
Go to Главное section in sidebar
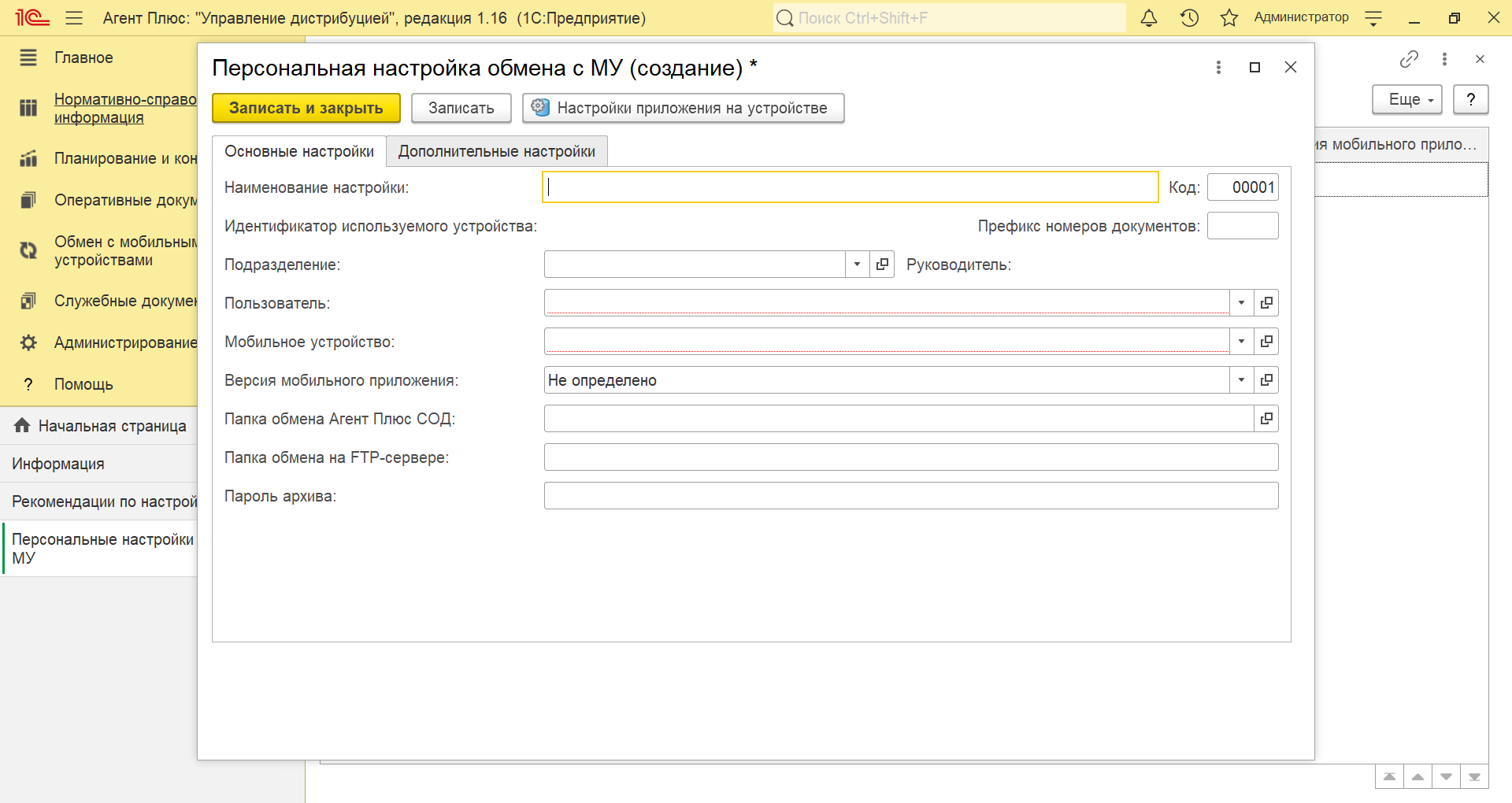point(83,57)
